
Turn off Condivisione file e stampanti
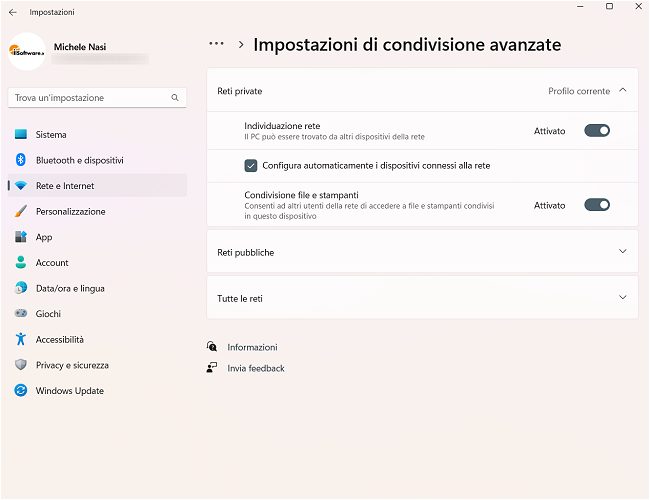tap(597, 205)
